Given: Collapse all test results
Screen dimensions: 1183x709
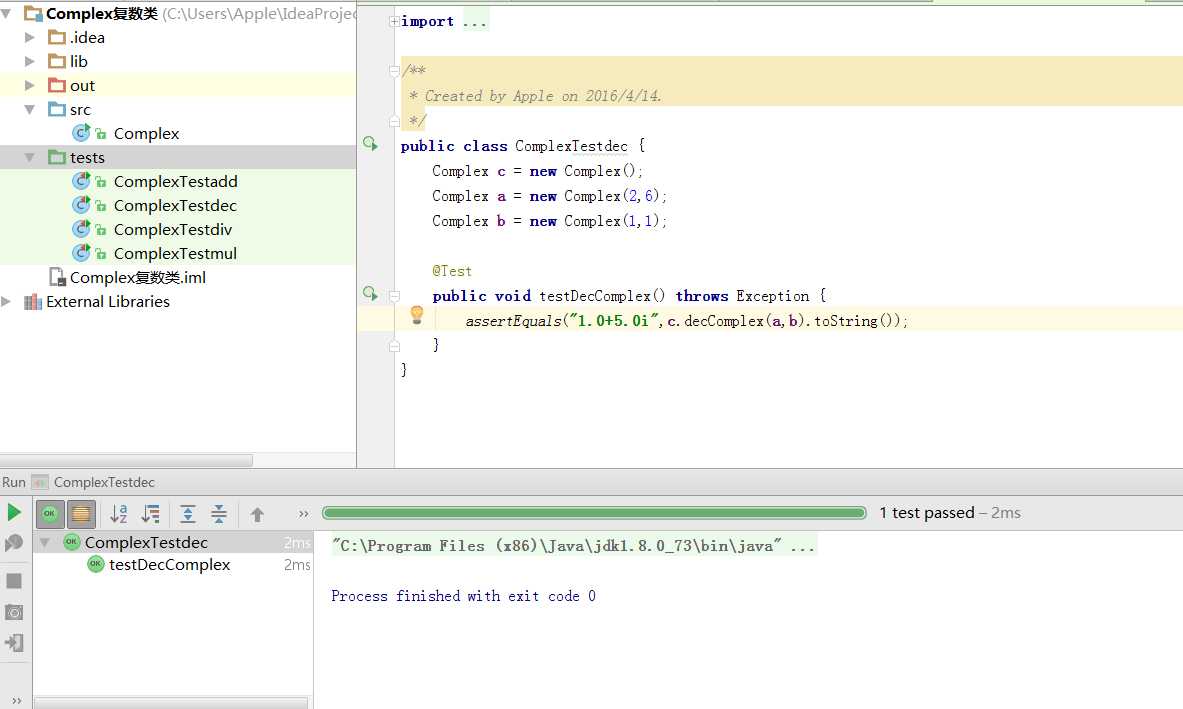Looking at the screenshot, I should point(219,514).
